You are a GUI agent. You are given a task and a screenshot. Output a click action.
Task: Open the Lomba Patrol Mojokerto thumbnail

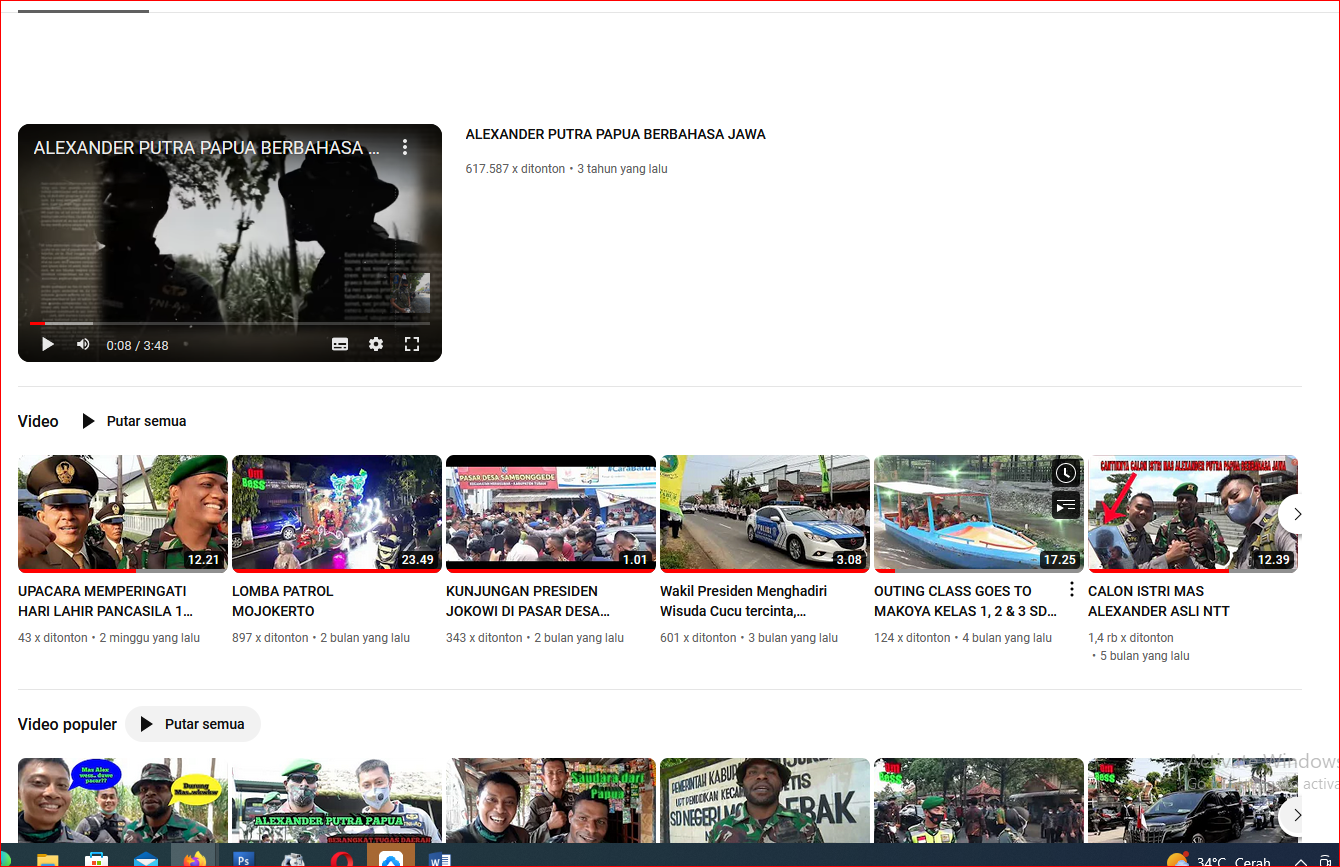[x=336, y=513]
